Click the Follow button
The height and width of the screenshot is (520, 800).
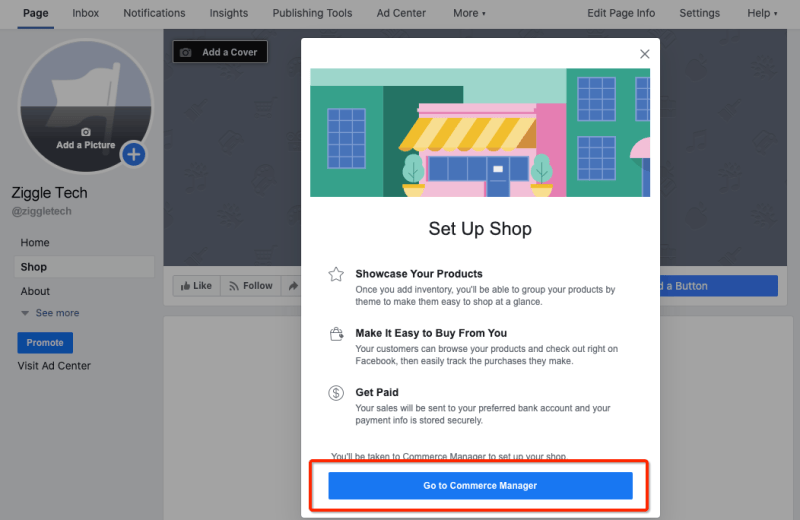tap(251, 286)
